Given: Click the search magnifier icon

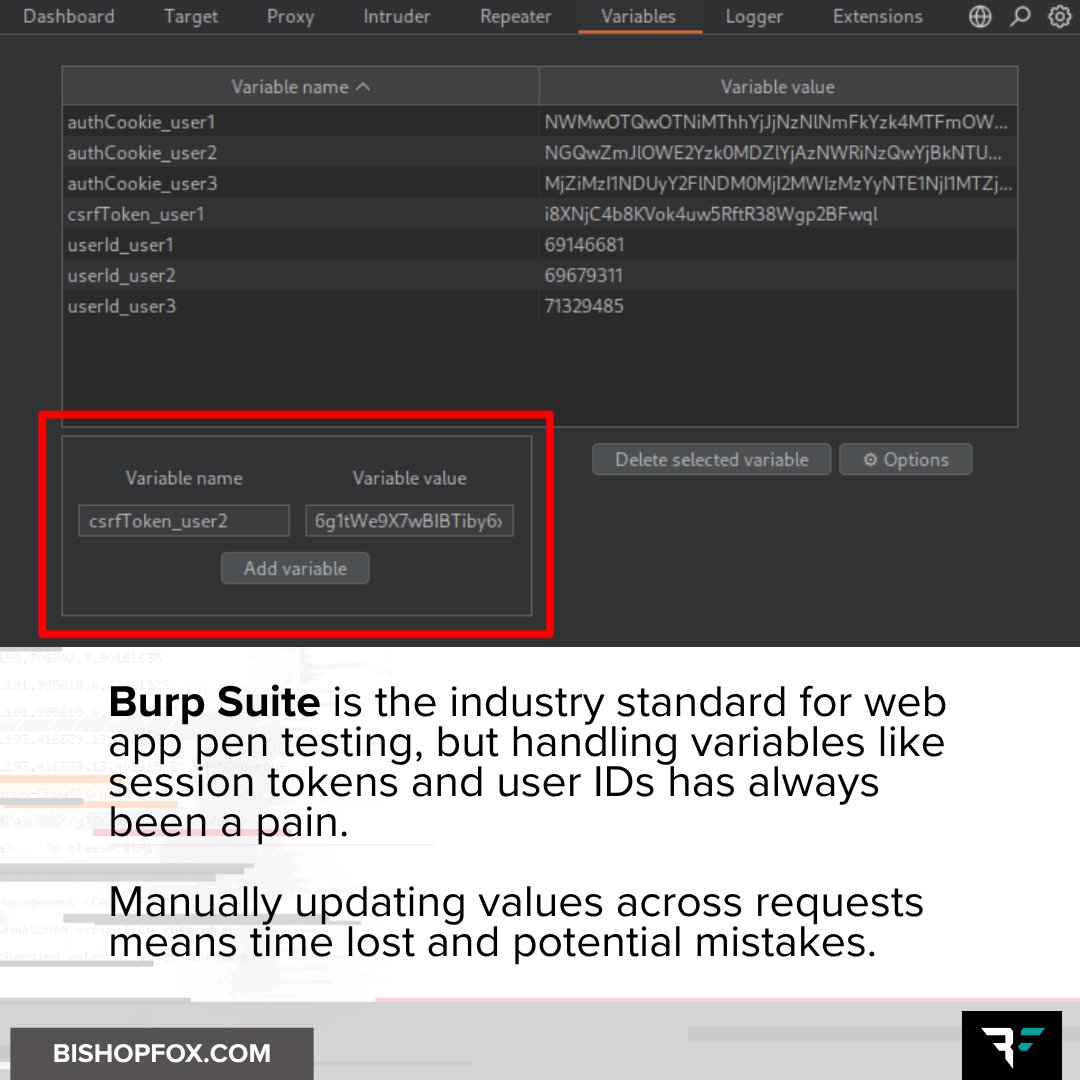Looking at the screenshot, I should click(1020, 16).
